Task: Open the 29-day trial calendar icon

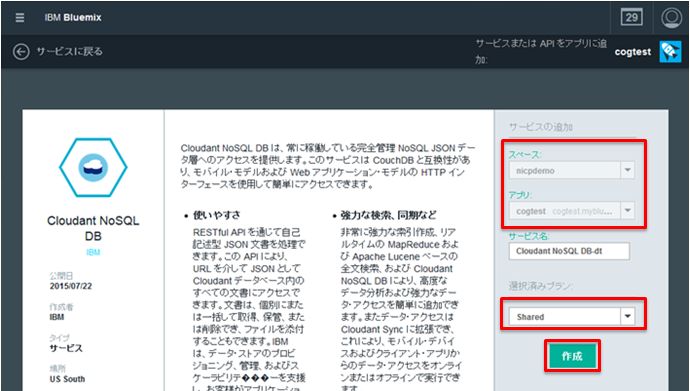Action: [x=631, y=18]
